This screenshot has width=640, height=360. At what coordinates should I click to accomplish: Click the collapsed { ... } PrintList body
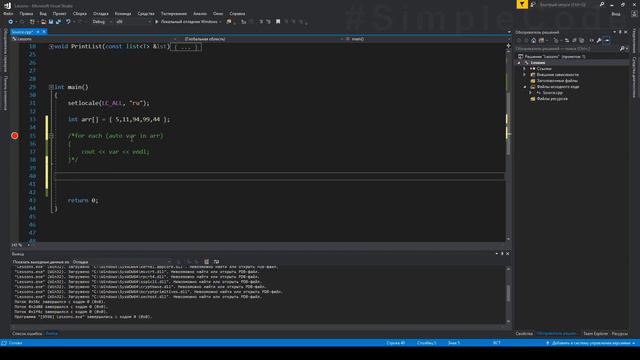click(186, 47)
